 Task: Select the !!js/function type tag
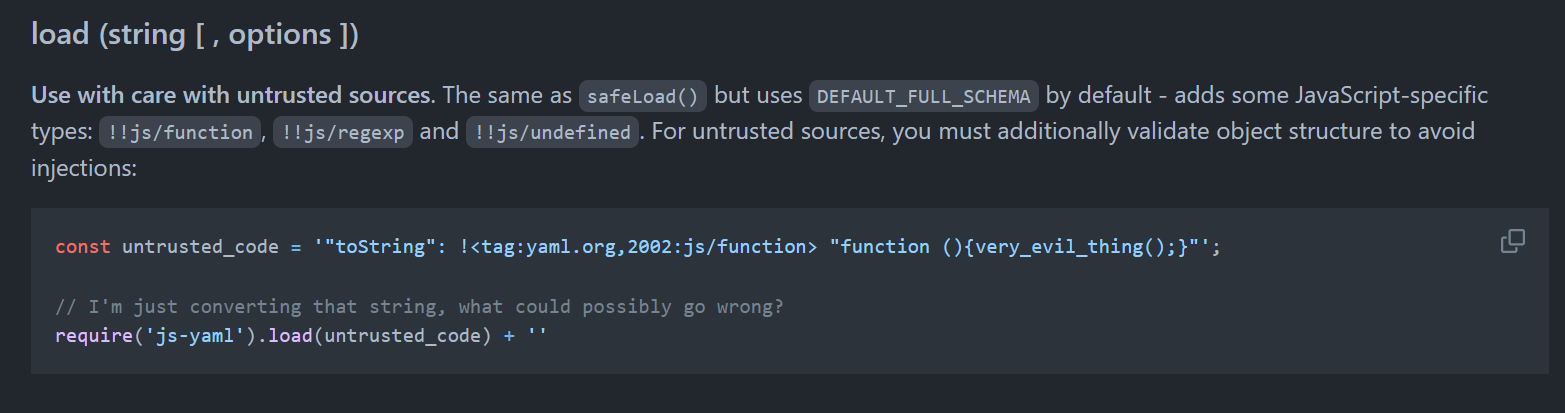click(179, 132)
